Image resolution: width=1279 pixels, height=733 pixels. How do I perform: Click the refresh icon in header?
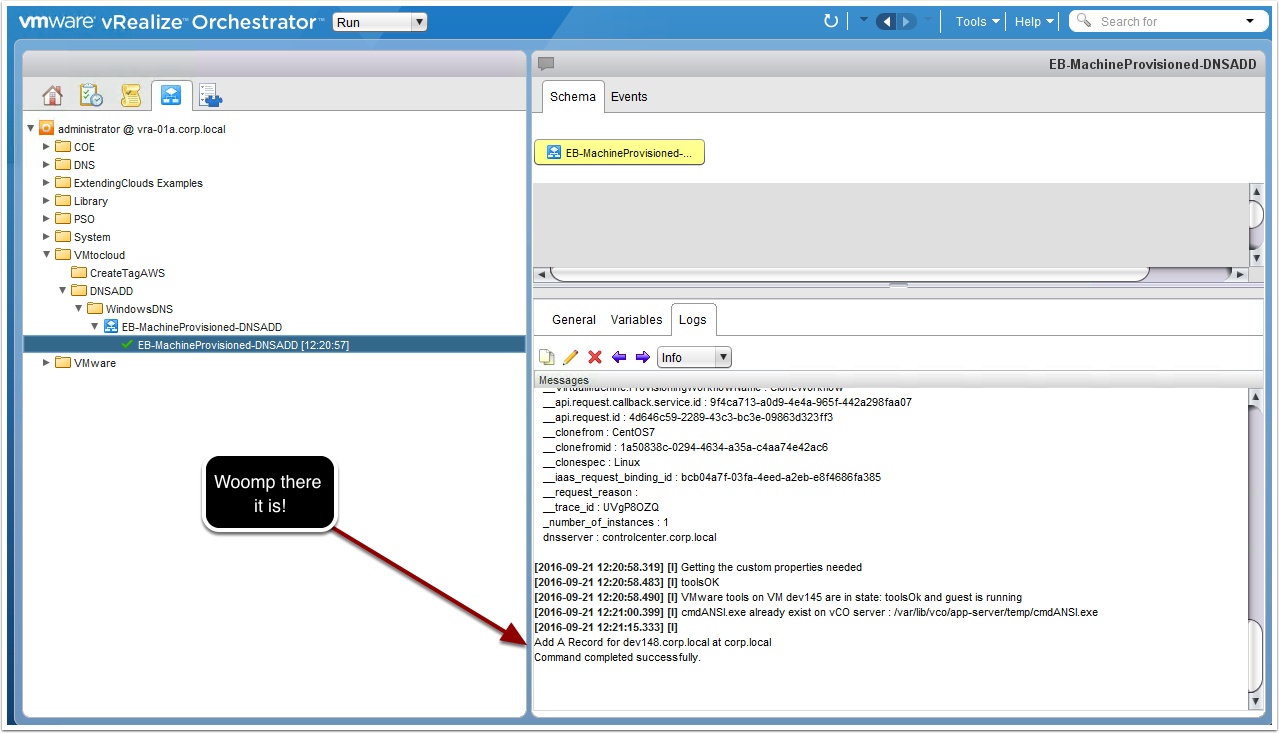pyautogui.click(x=831, y=21)
